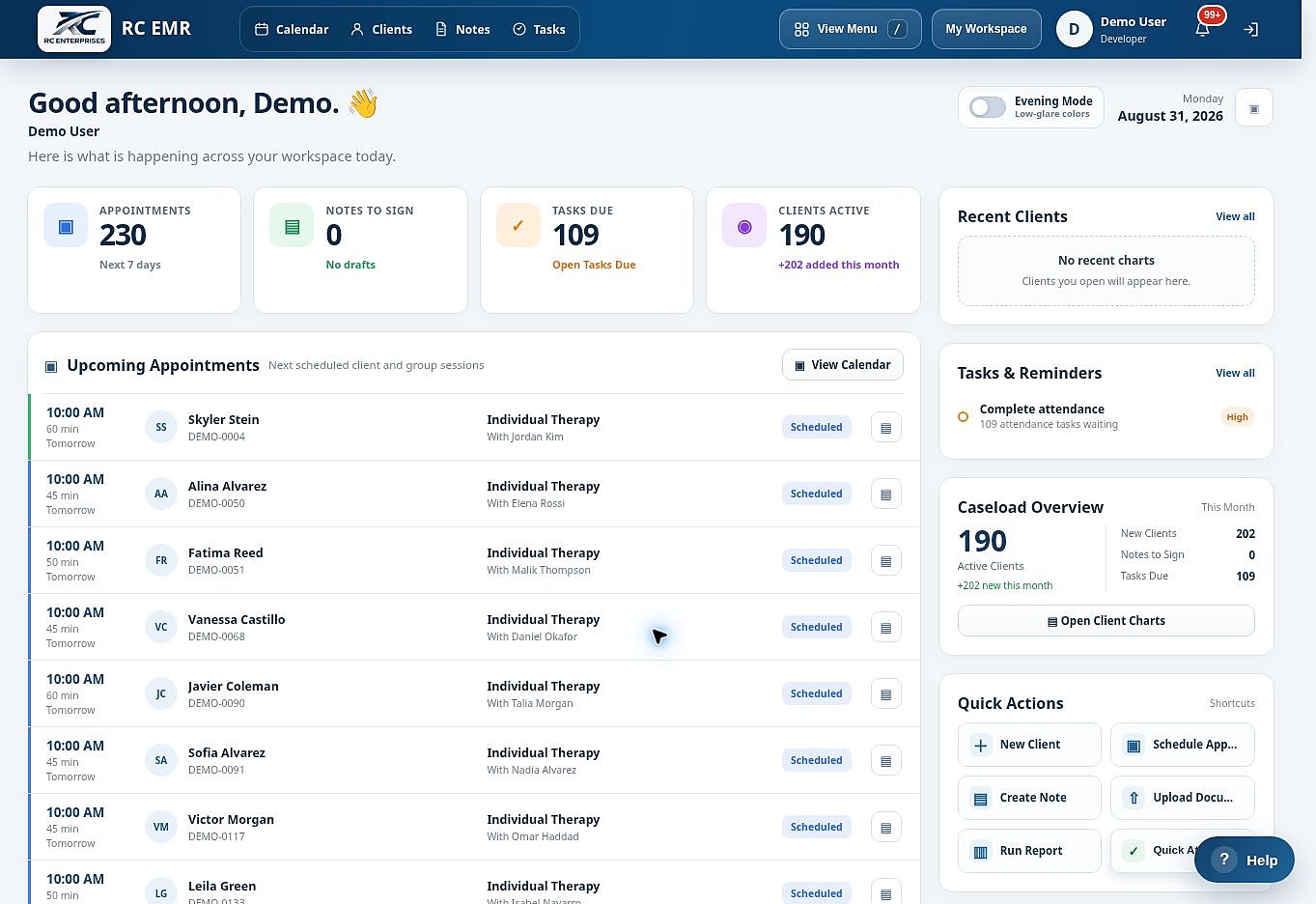Toggle Evening Mode switch
The height and width of the screenshot is (904, 1316).
click(x=988, y=107)
